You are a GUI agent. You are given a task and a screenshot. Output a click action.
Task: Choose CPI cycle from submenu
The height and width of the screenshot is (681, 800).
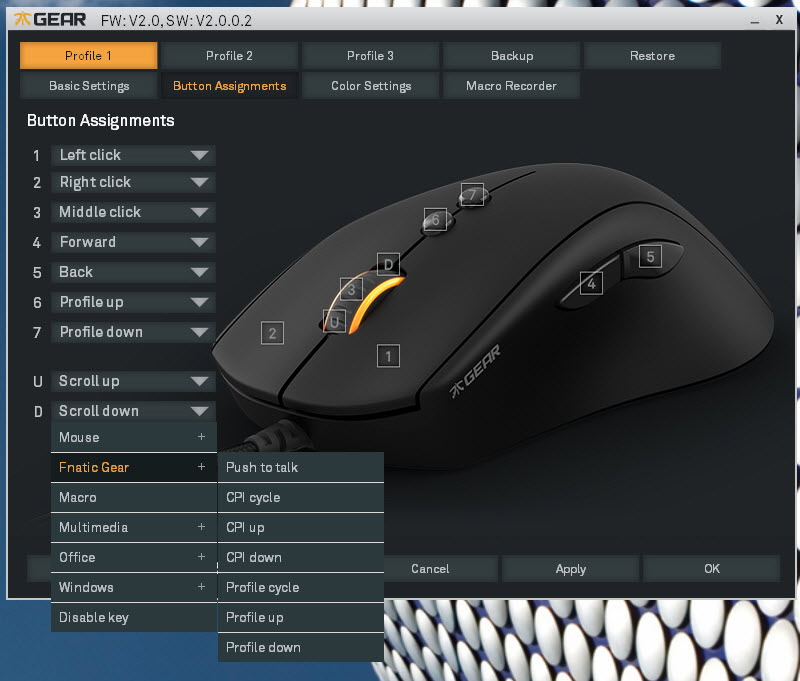point(301,497)
